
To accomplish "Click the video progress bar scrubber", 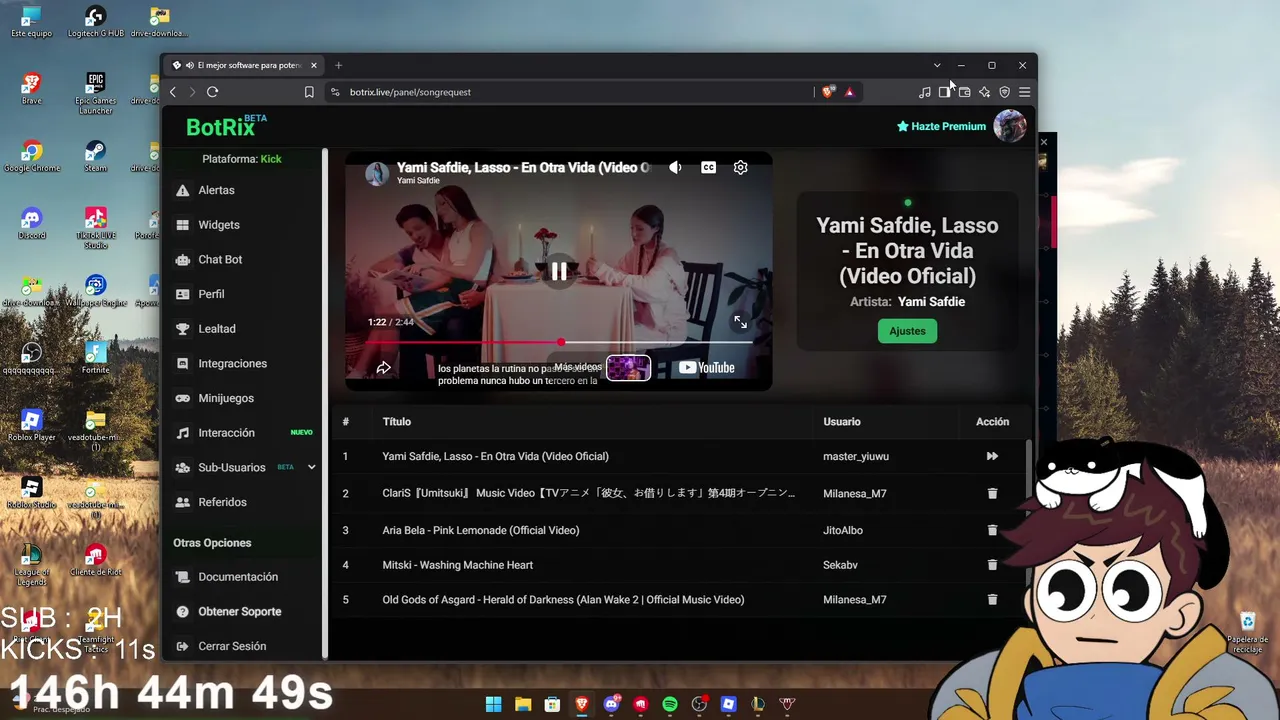I will click(x=561, y=342).
